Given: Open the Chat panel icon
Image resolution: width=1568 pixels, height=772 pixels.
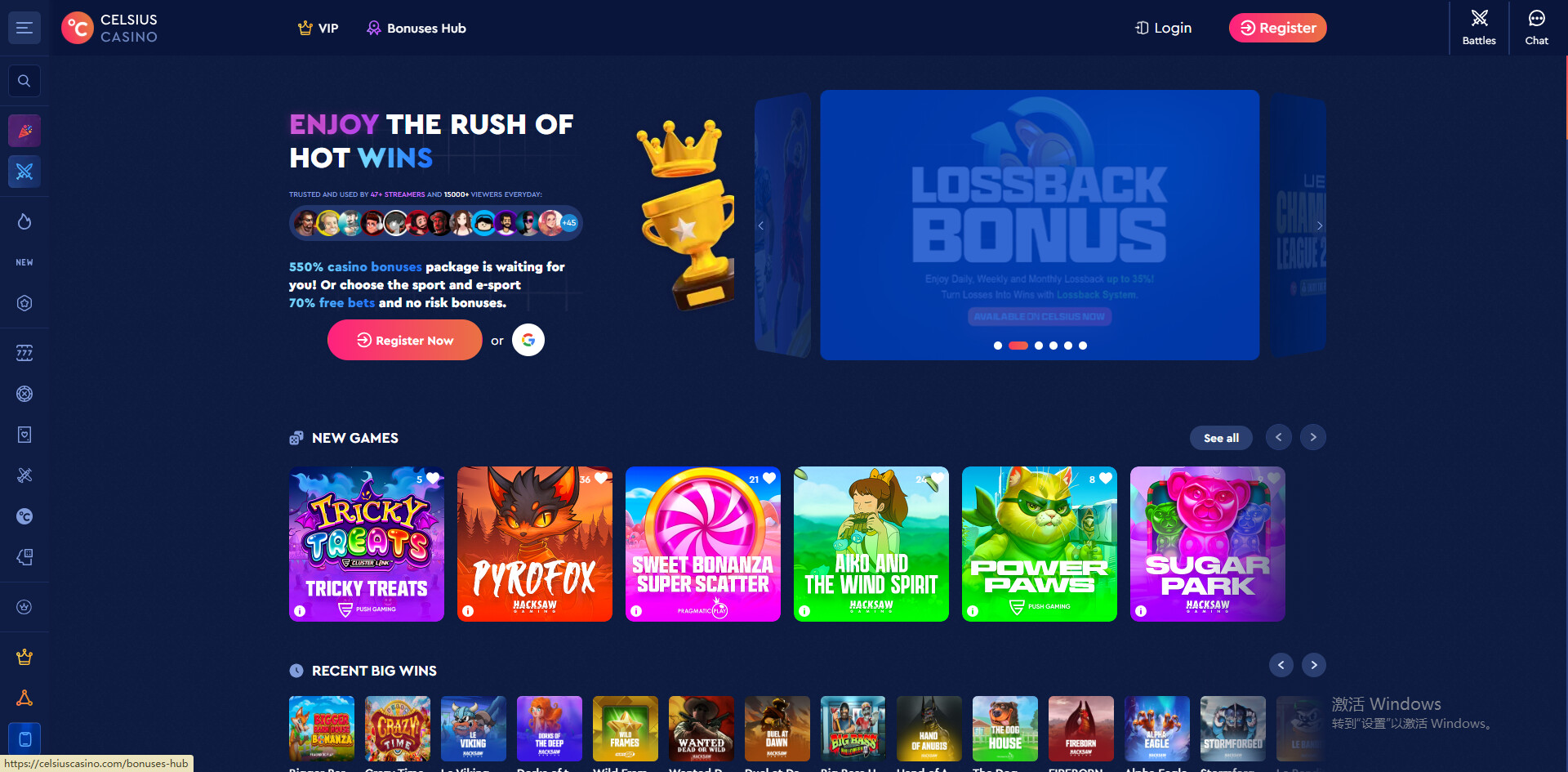Looking at the screenshot, I should pyautogui.click(x=1536, y=28).
